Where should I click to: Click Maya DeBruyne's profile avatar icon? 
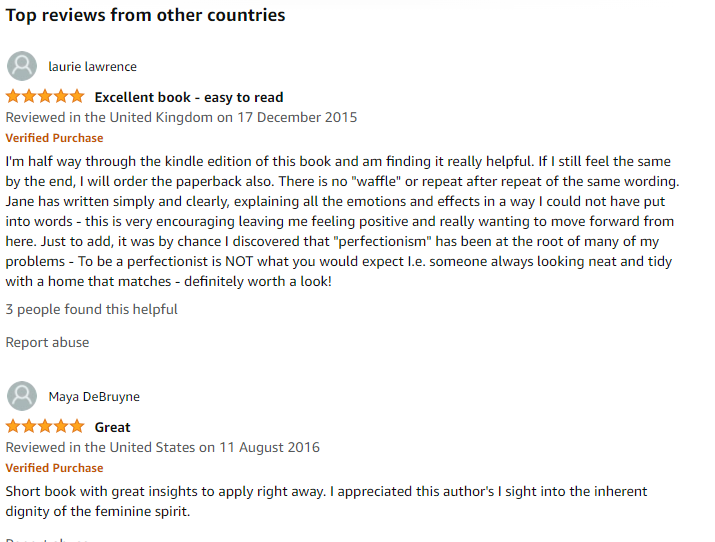22,396
